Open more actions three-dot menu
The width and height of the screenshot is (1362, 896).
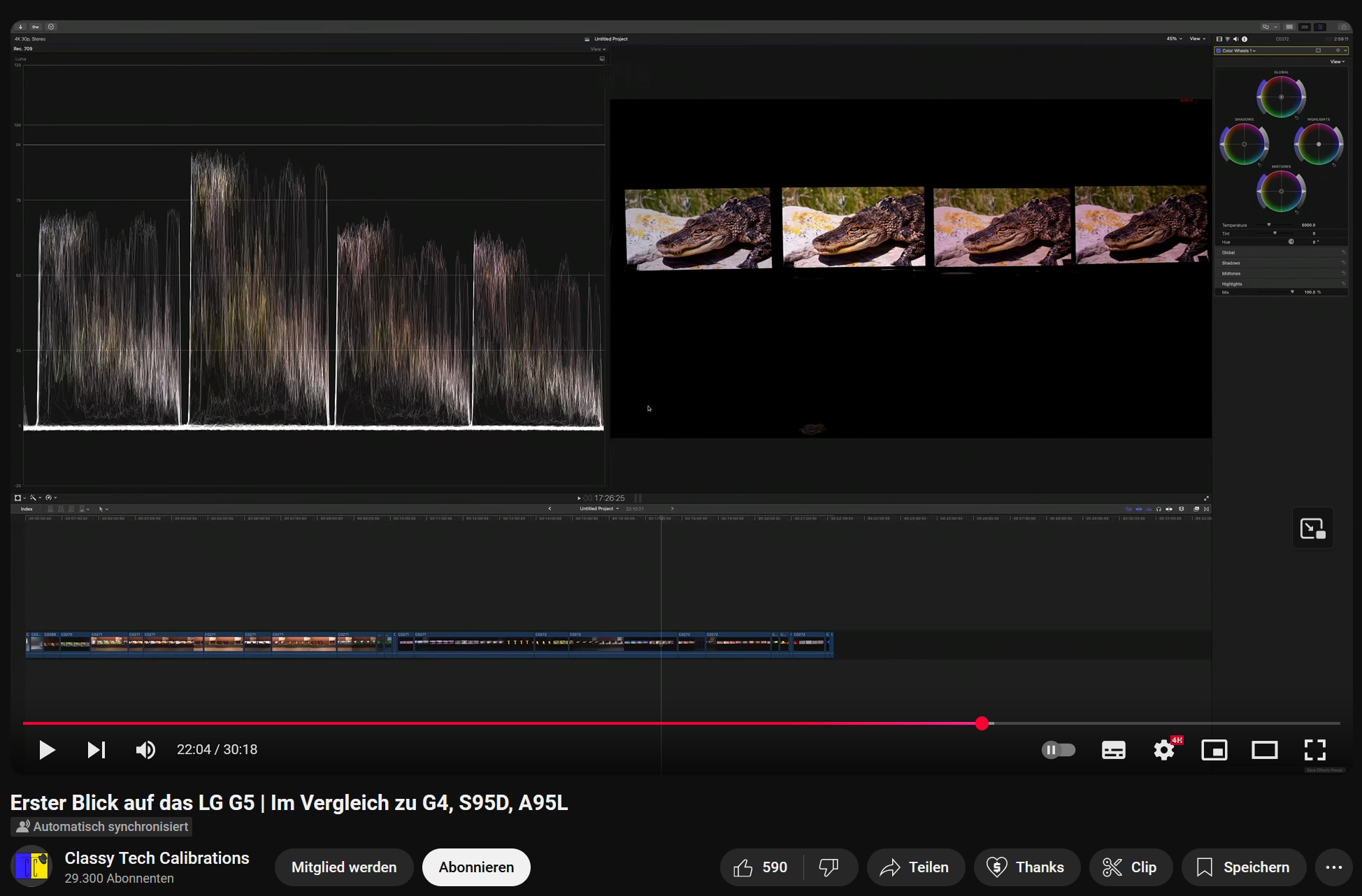point(1333,867)
